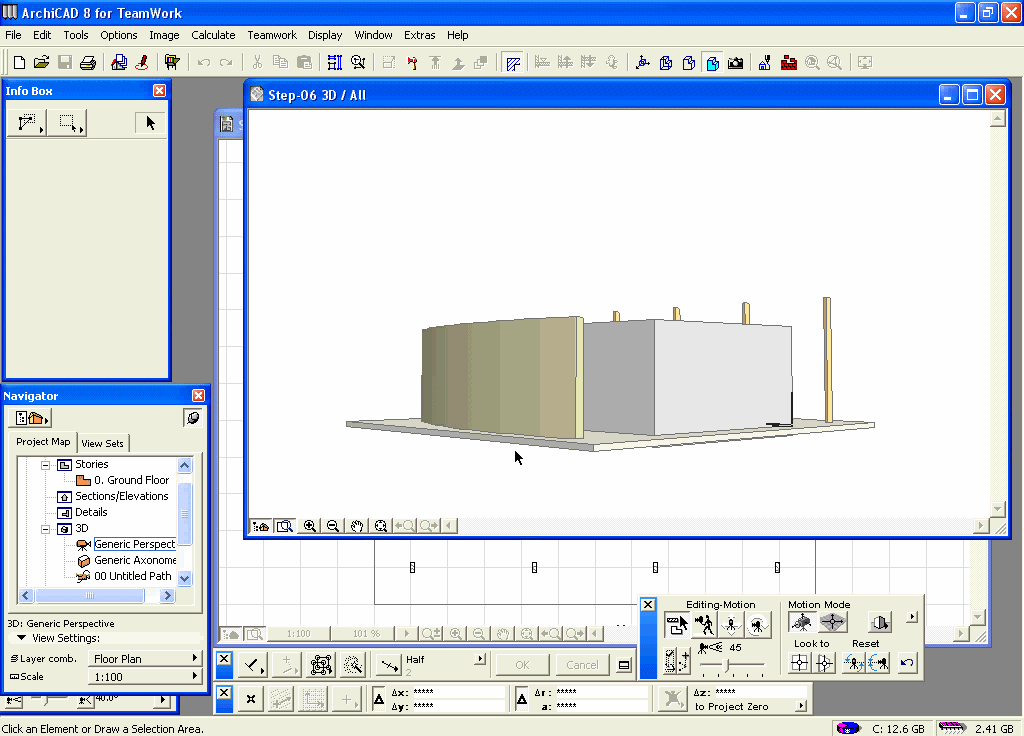This screenshot has width=1024, height=736.
Task: Open the Scale 1:100 dropdown
Action: click(146, 677)
